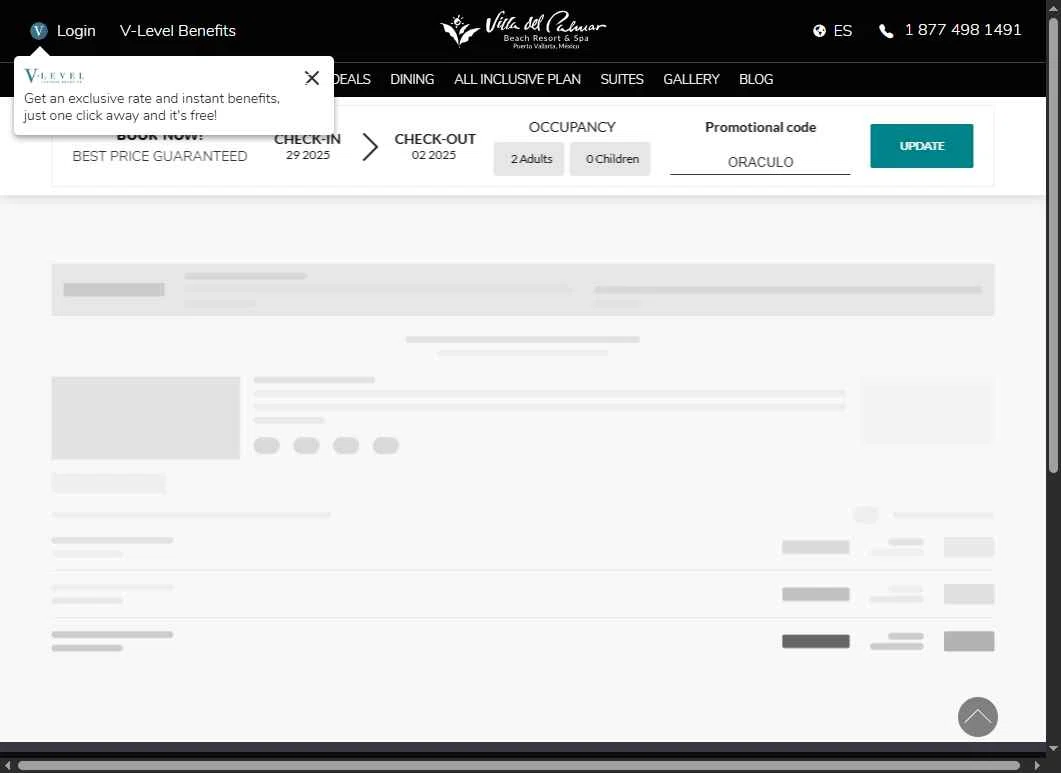Click the UPDATE button
The height and width of the screenshot is (773, 1061).
click(x=922, y=146)
